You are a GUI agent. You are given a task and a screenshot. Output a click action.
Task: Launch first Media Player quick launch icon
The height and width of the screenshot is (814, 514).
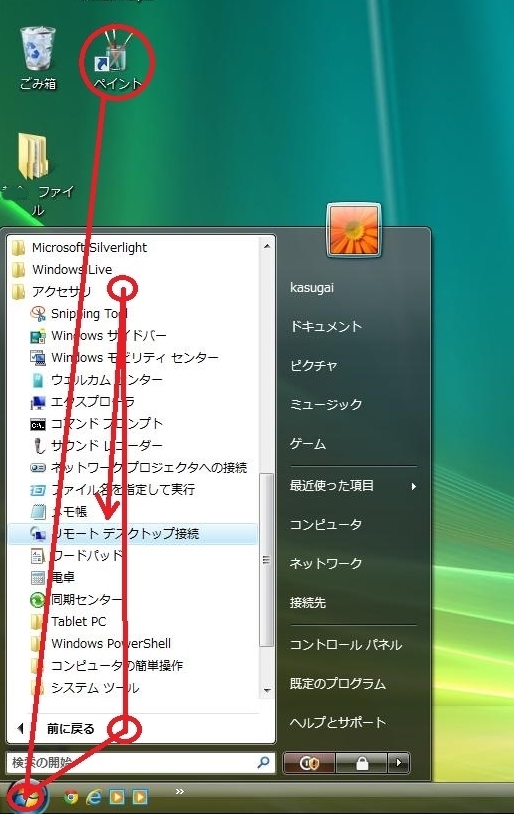tap(117, 796)
